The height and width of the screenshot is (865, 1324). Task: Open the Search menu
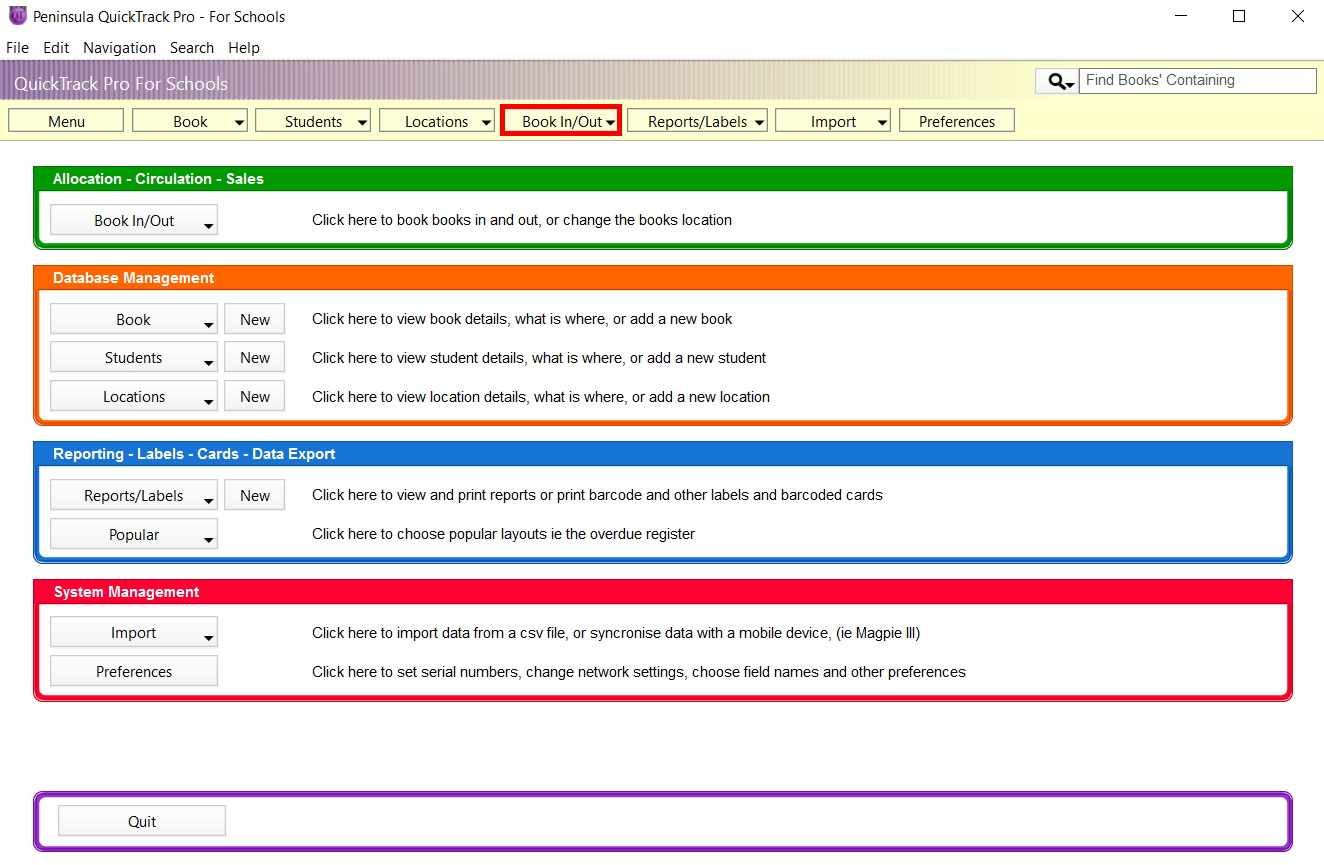pos(191,47)
